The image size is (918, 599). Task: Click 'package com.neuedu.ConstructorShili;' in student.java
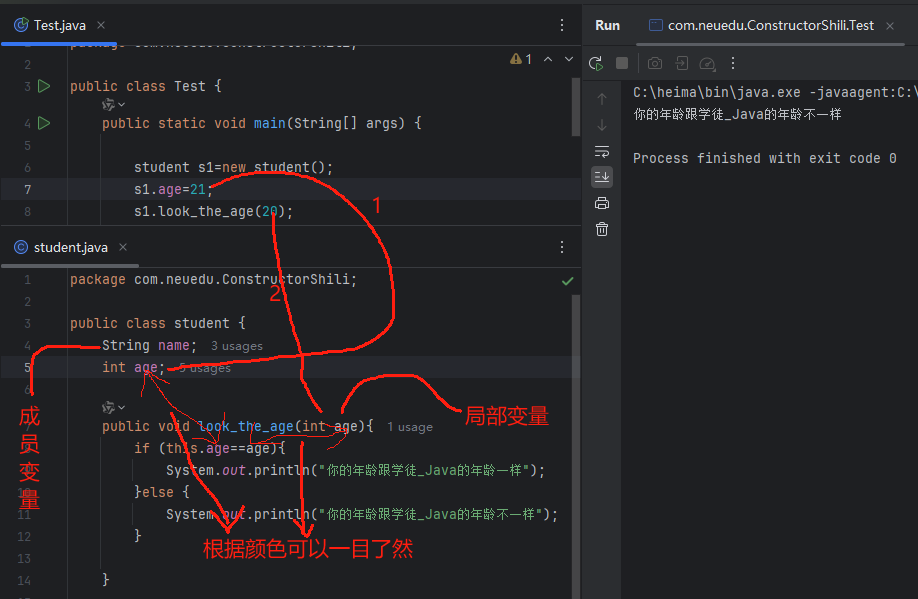tap(213, 279)
